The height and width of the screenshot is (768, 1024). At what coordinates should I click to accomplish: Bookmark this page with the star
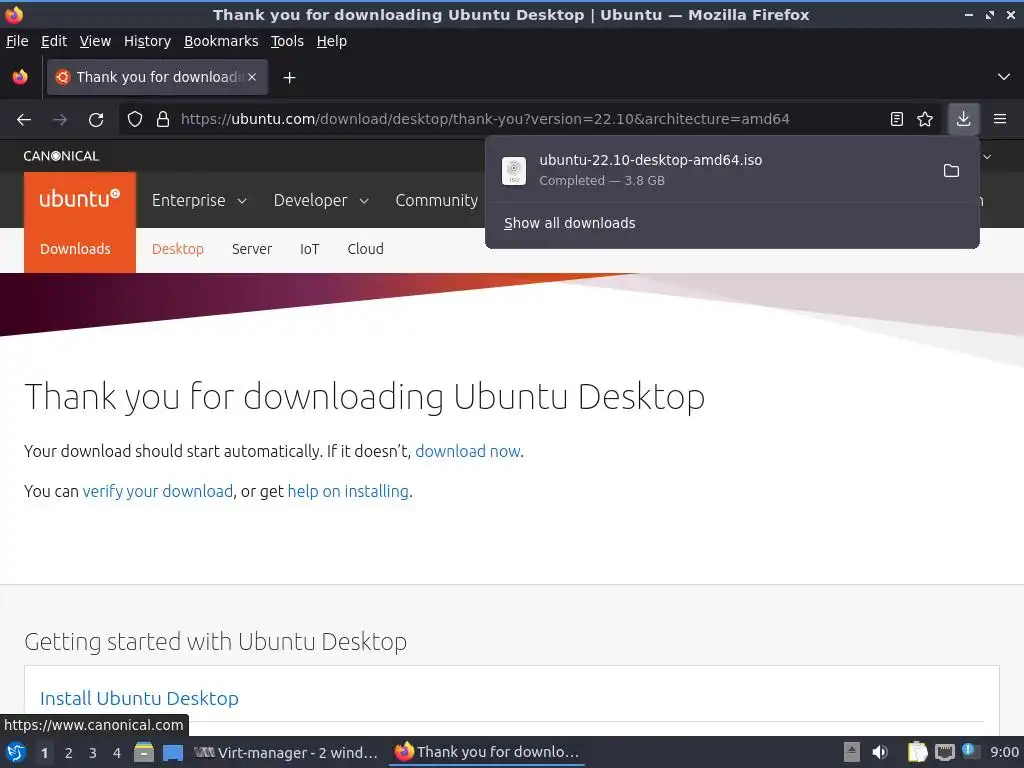(925, 119)
